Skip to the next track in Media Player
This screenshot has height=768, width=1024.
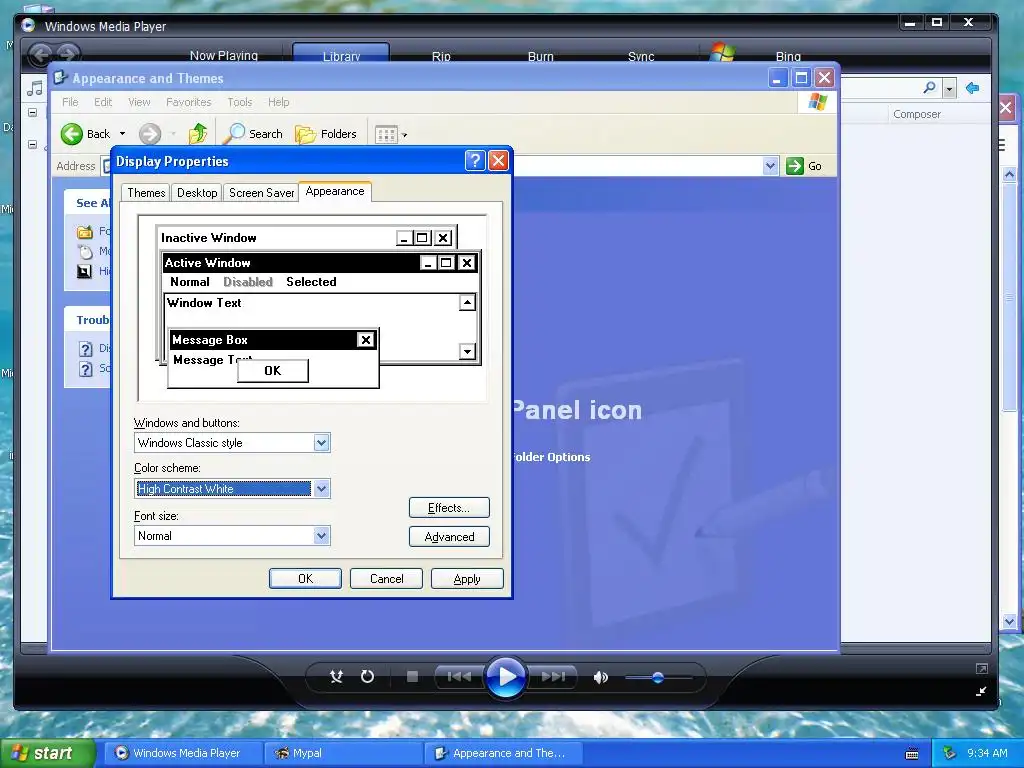pos(553,677)
